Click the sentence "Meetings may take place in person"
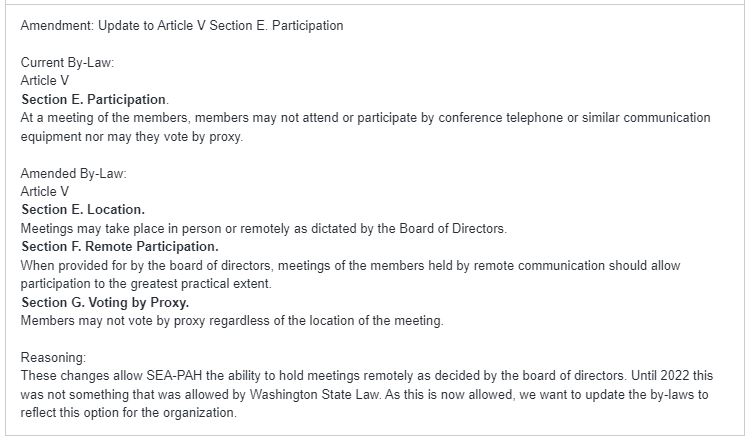Viewport: 753px width, 443px height. coord(264,228)
